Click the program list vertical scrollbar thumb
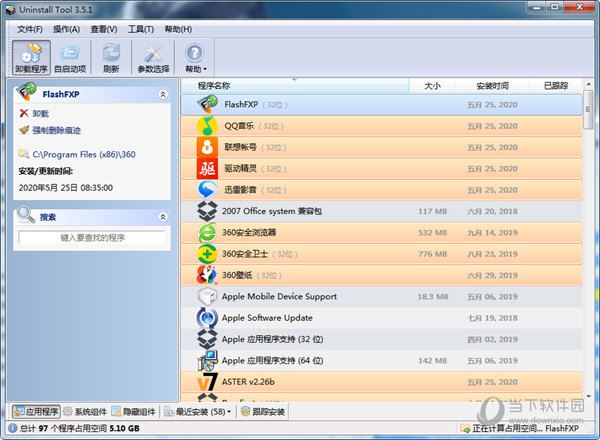 pyautogui.click(x=588, y=109)
